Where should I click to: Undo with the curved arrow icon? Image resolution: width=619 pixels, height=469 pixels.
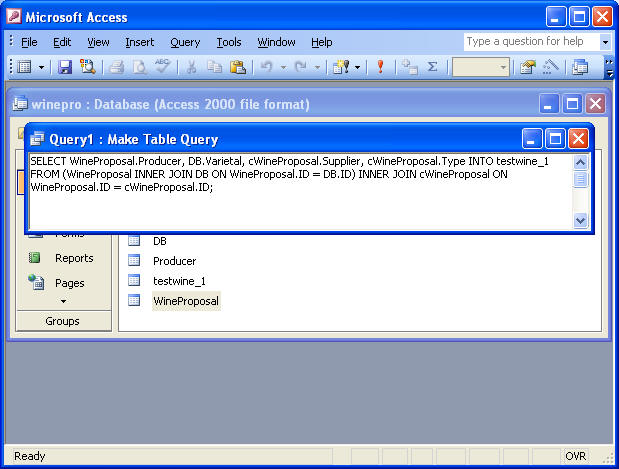click(x=266, y=67)
